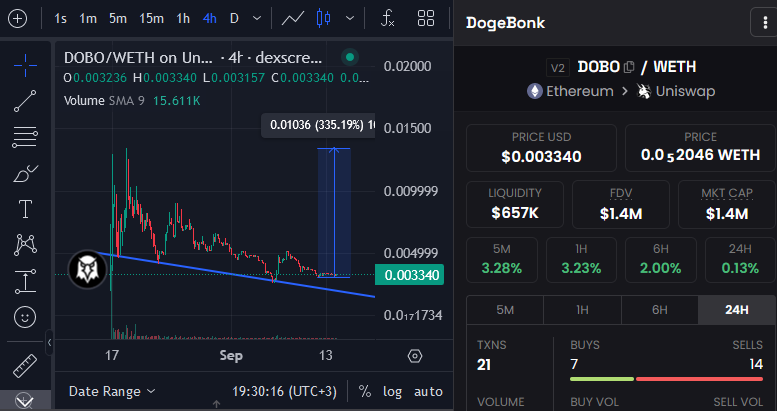Switch to the 5M stats tab
The height and width of the screenshot is (411, 777).
(x=505, y=310)
